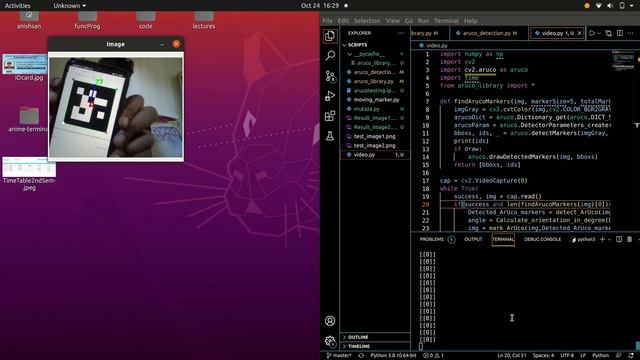The width and height of the screenshot is (640, 360).
Task: Split the terminal panel
Action: click(x=619, y=239)
